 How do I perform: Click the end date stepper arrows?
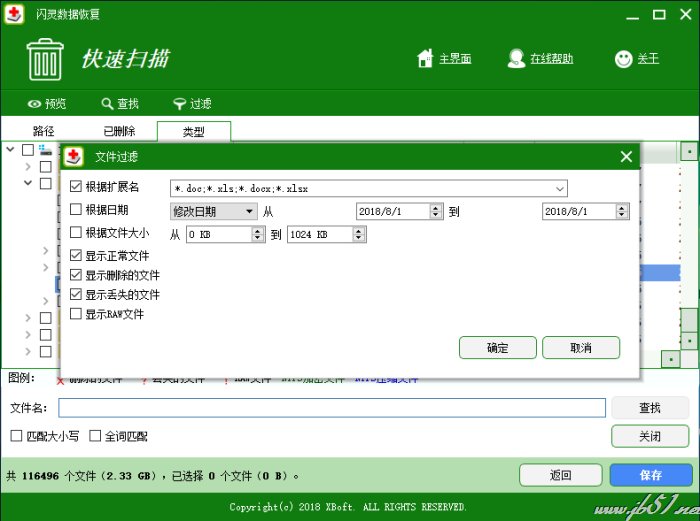[622, 211]
